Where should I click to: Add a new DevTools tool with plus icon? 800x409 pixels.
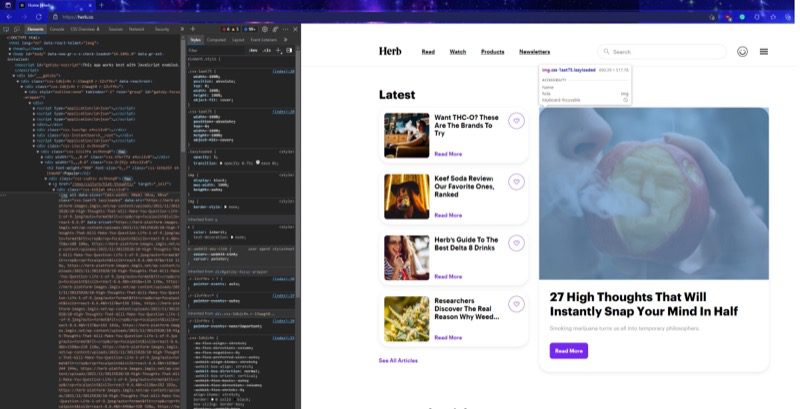pyautogui.click(x=192, y=30)
